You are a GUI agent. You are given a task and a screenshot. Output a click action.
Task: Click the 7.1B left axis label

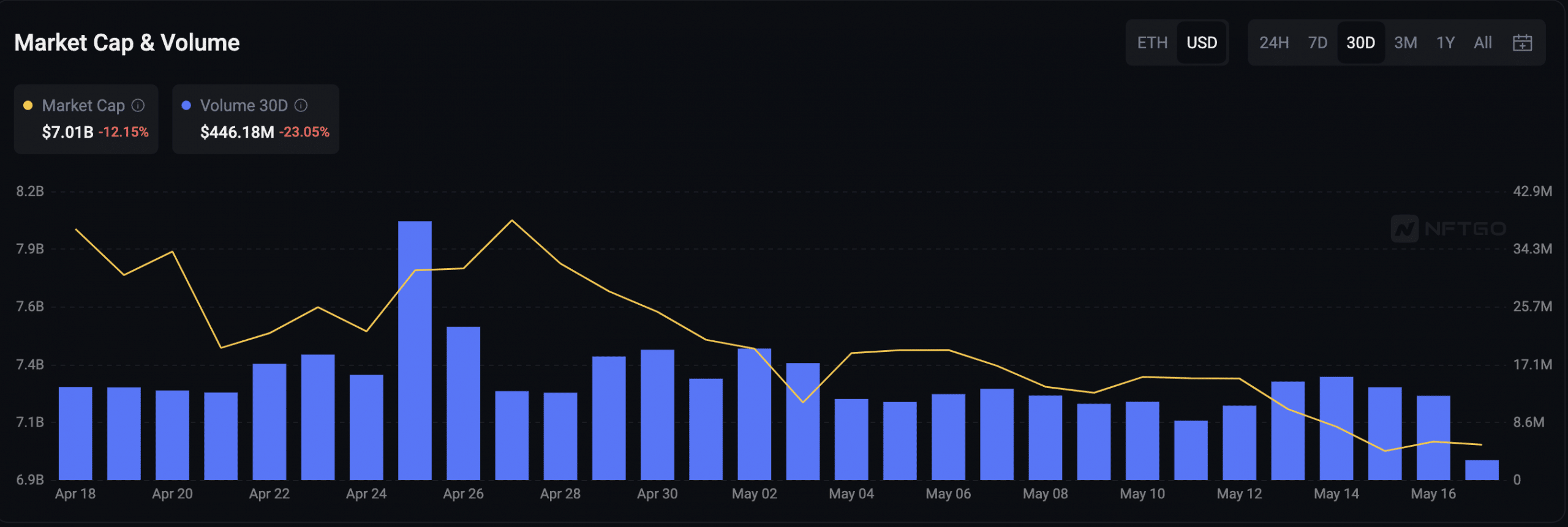click(30, 422)
